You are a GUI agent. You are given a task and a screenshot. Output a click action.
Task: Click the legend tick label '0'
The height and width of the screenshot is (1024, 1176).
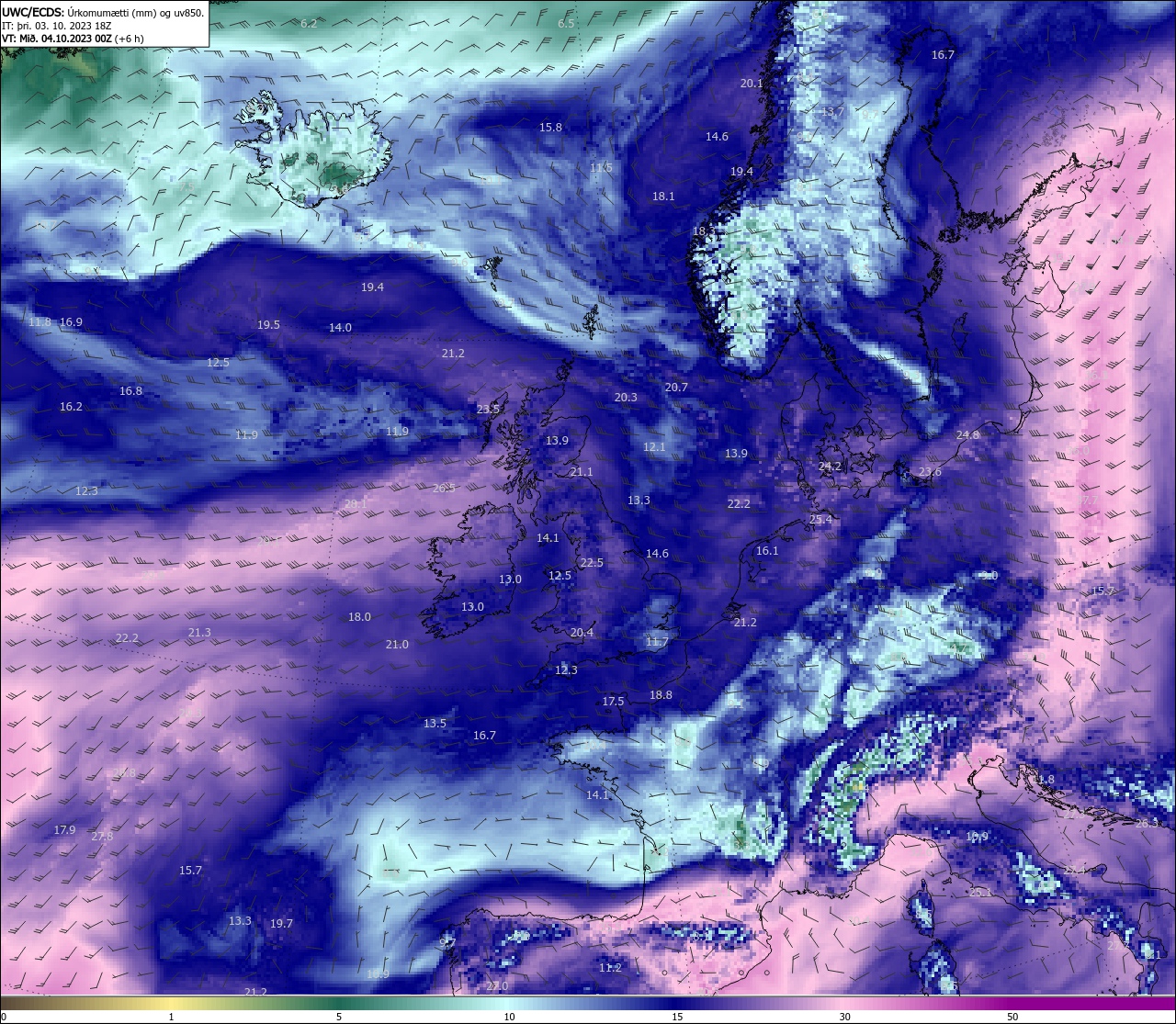4,1017
